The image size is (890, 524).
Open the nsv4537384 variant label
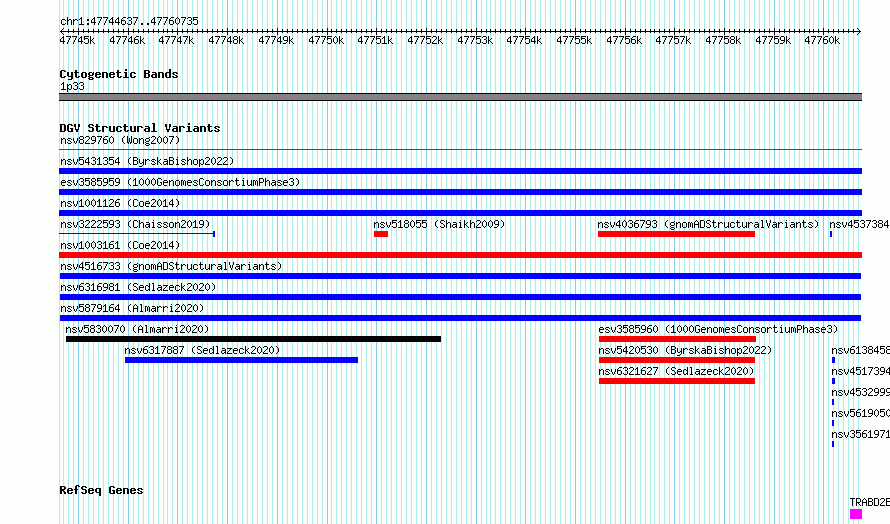859,224
